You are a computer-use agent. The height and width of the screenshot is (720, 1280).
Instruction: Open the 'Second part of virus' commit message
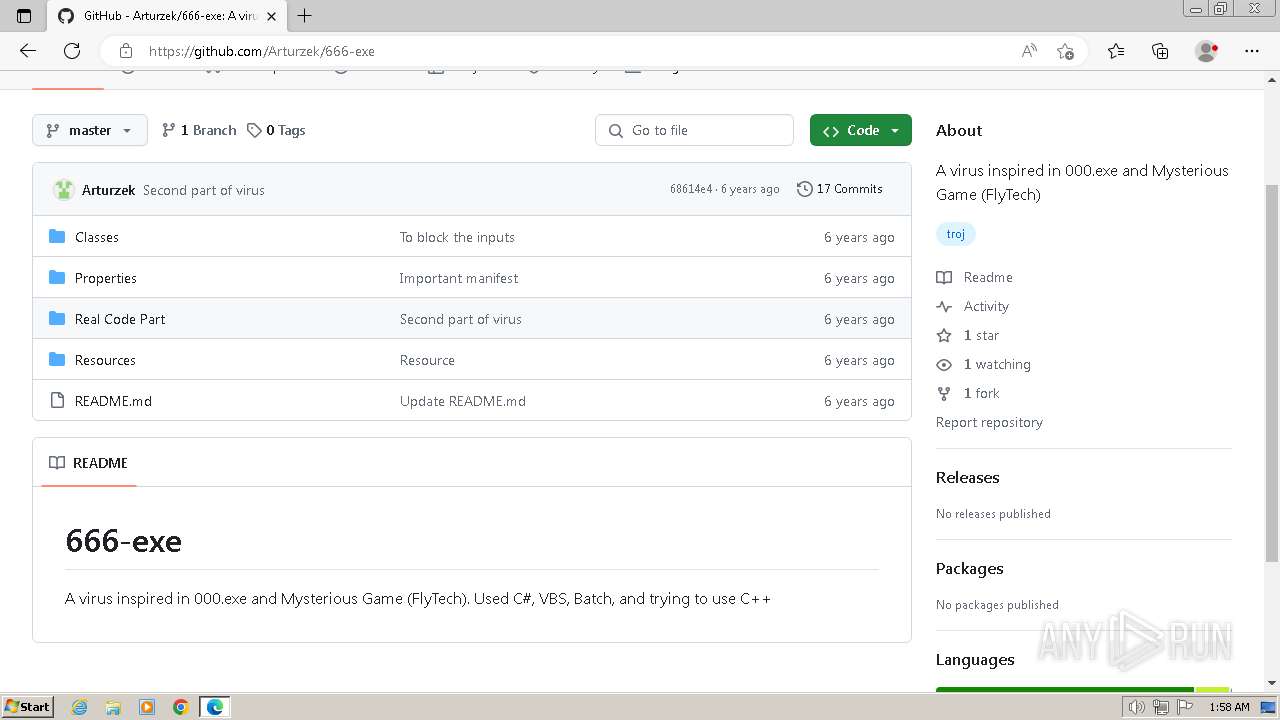pos(204,190)
